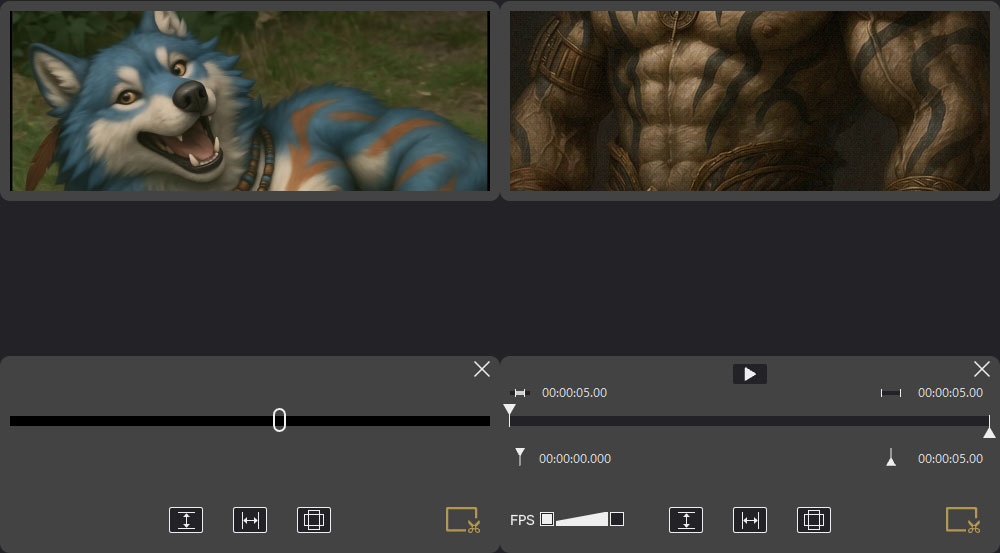The width and height of the screenshot is (1000, 553).
Task: Click the FPS speed slider
Action: tap(582, 519)
